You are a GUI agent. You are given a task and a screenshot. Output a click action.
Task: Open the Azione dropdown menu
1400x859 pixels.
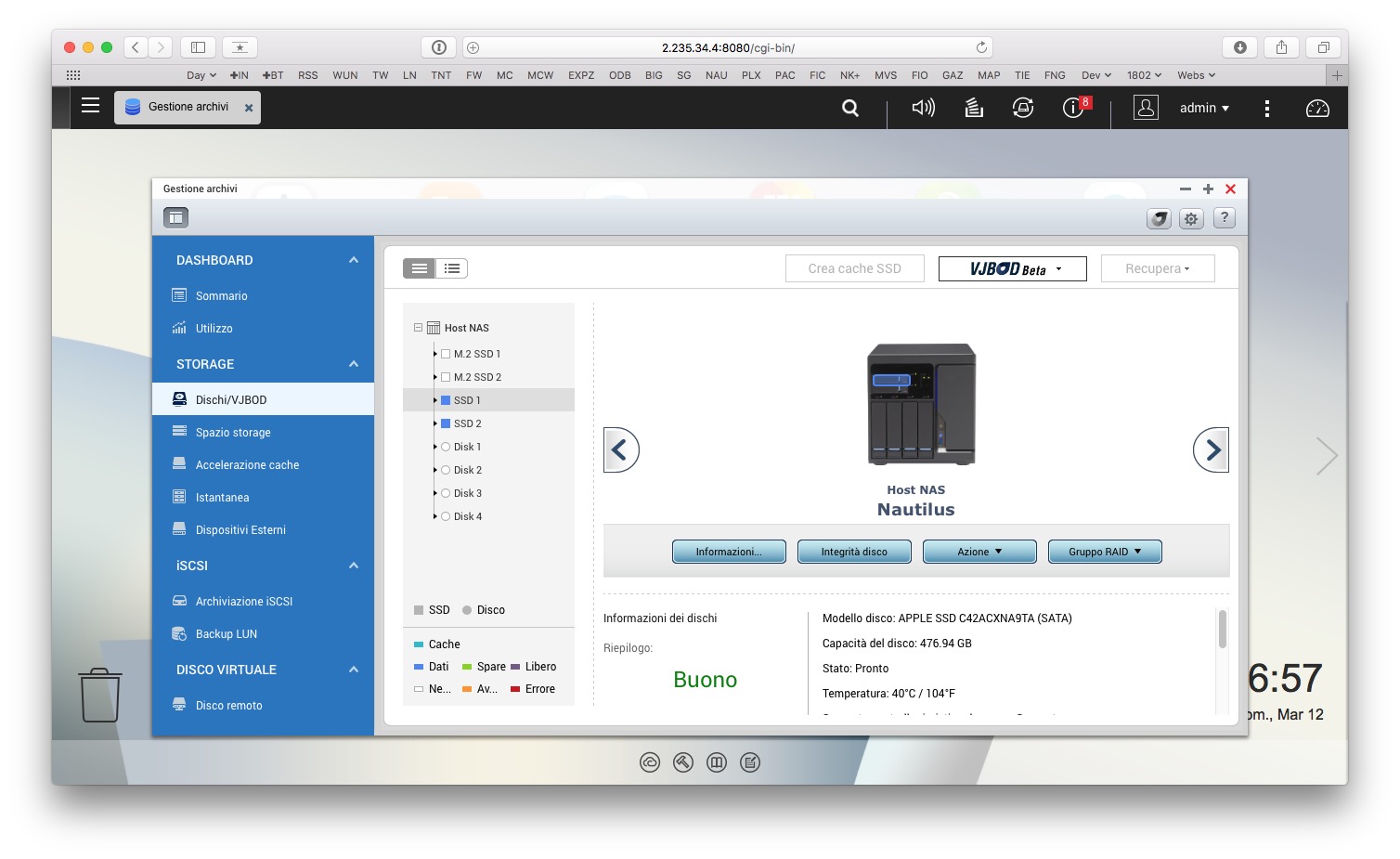click(x=979, y=552)
